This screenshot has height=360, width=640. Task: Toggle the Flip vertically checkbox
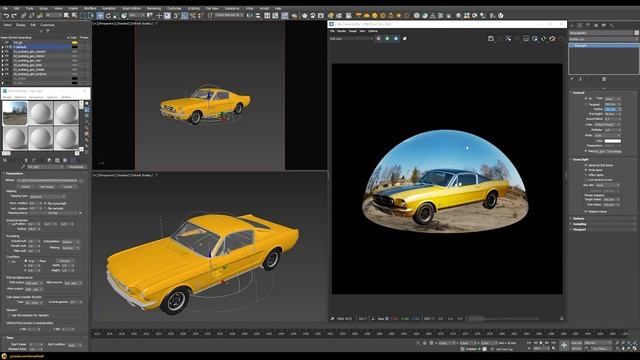point(45,209)
